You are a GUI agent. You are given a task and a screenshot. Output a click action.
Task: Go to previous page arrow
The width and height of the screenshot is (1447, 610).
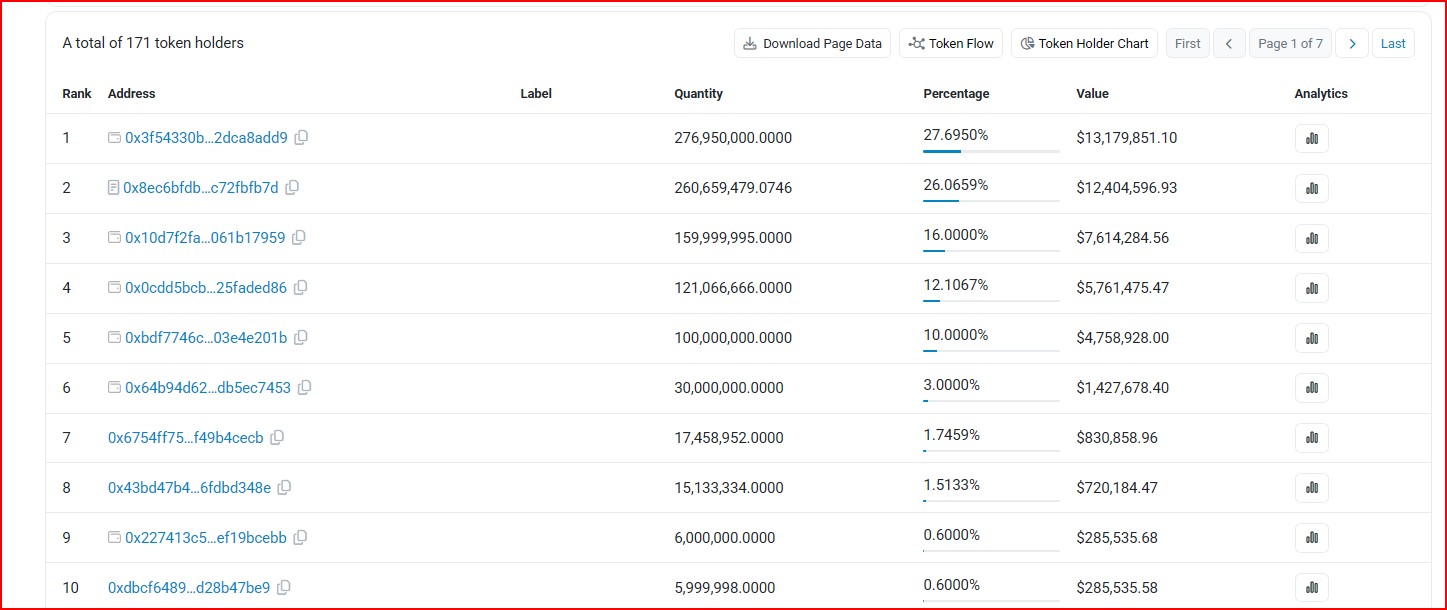click(x=1229, y=43)
